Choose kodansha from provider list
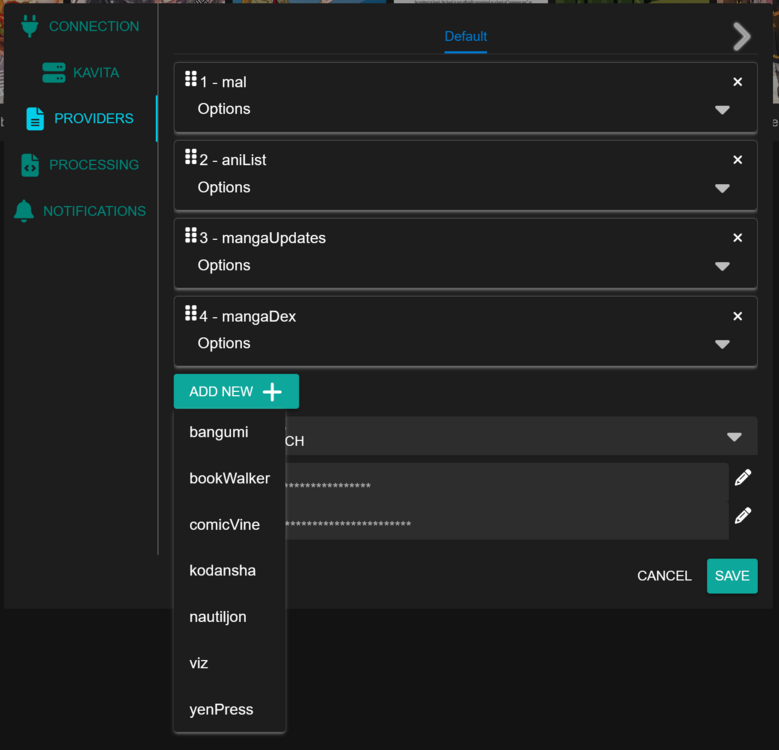Image resolution: width=779 pixels, height=750 pixels. (x=230, y=571)
